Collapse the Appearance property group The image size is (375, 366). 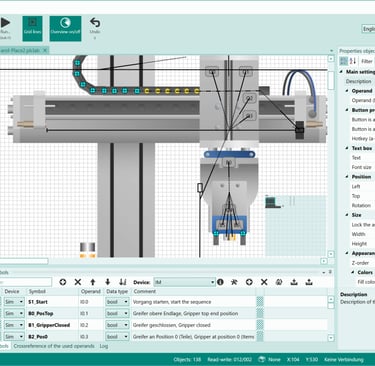347,253
